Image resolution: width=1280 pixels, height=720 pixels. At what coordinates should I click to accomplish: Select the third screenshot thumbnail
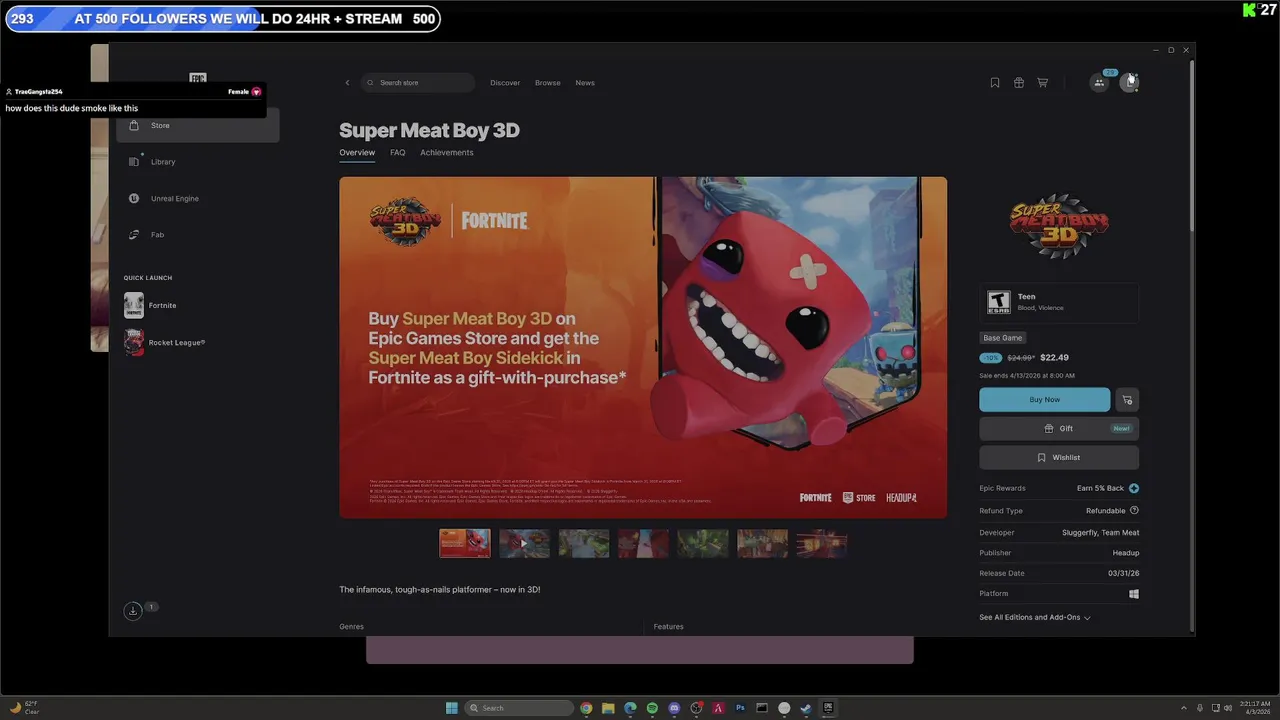pyautogui.click(x=584, y=543)
